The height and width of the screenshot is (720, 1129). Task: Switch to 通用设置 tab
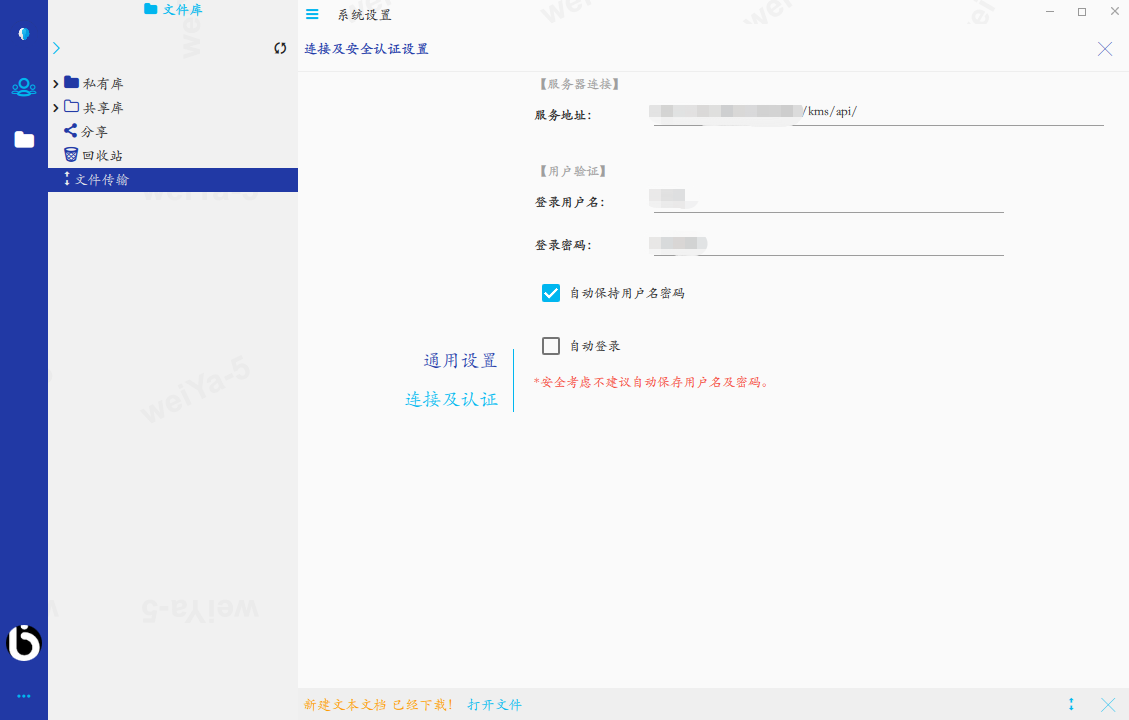tap(460, 361)
